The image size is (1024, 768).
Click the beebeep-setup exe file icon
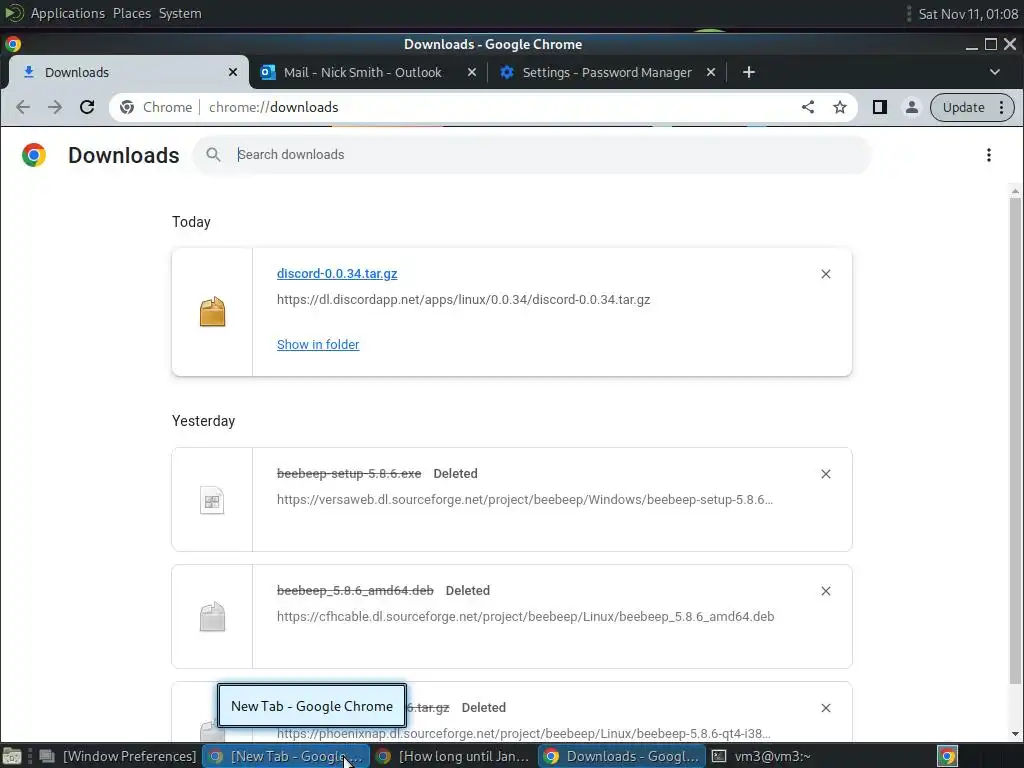[x=212, y=500]
